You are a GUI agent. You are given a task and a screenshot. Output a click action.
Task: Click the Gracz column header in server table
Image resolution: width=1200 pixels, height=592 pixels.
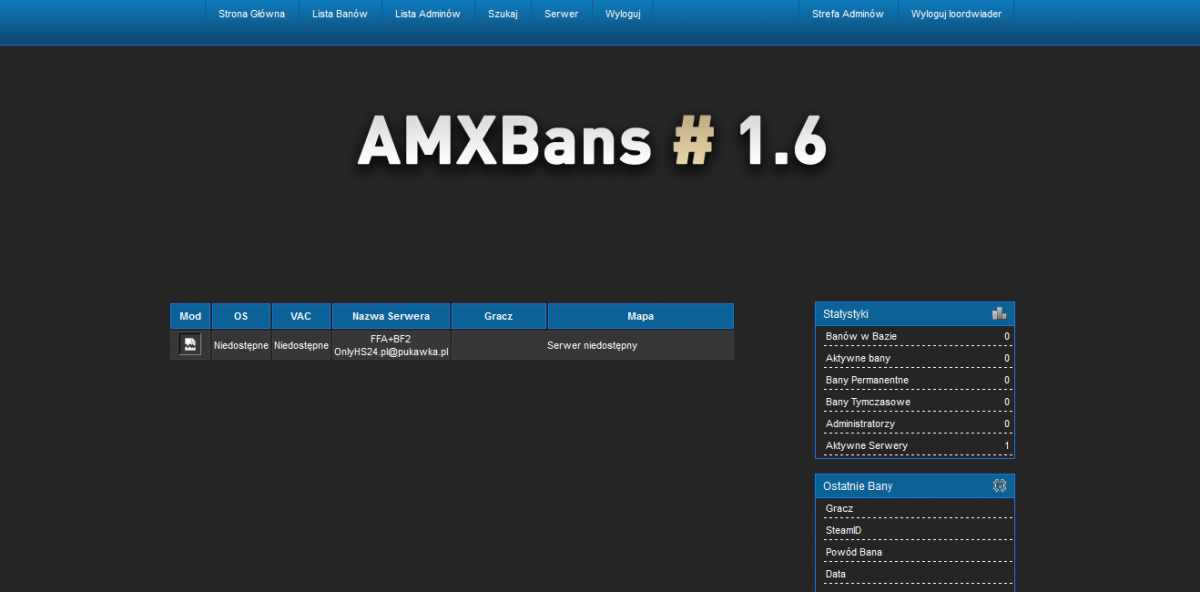pos(498,316)
